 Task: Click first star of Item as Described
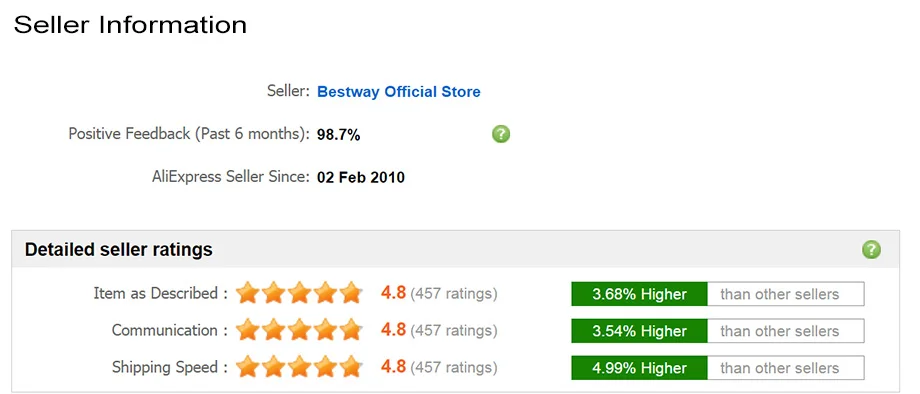[248, 293]
